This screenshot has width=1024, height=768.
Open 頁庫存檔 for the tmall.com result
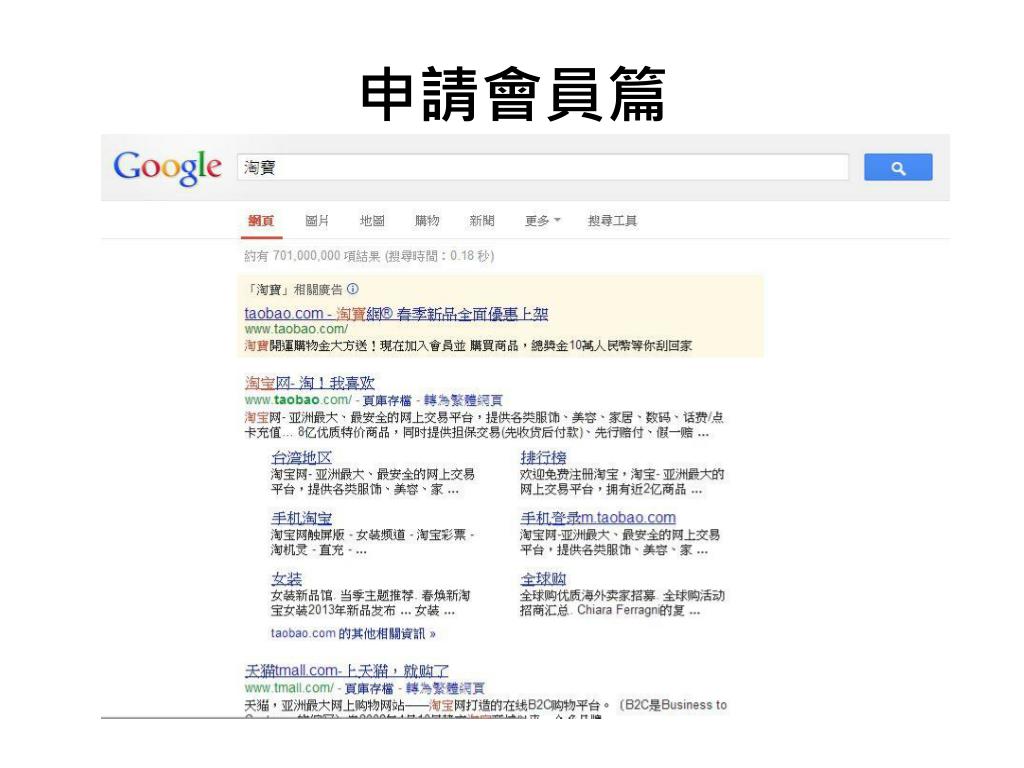click(370, 688)
